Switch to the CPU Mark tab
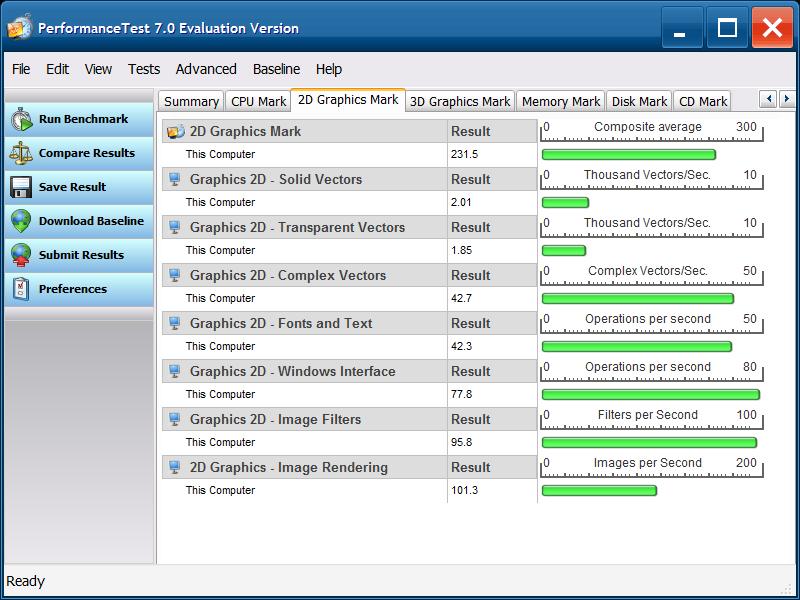 click(x=258, y=102)
